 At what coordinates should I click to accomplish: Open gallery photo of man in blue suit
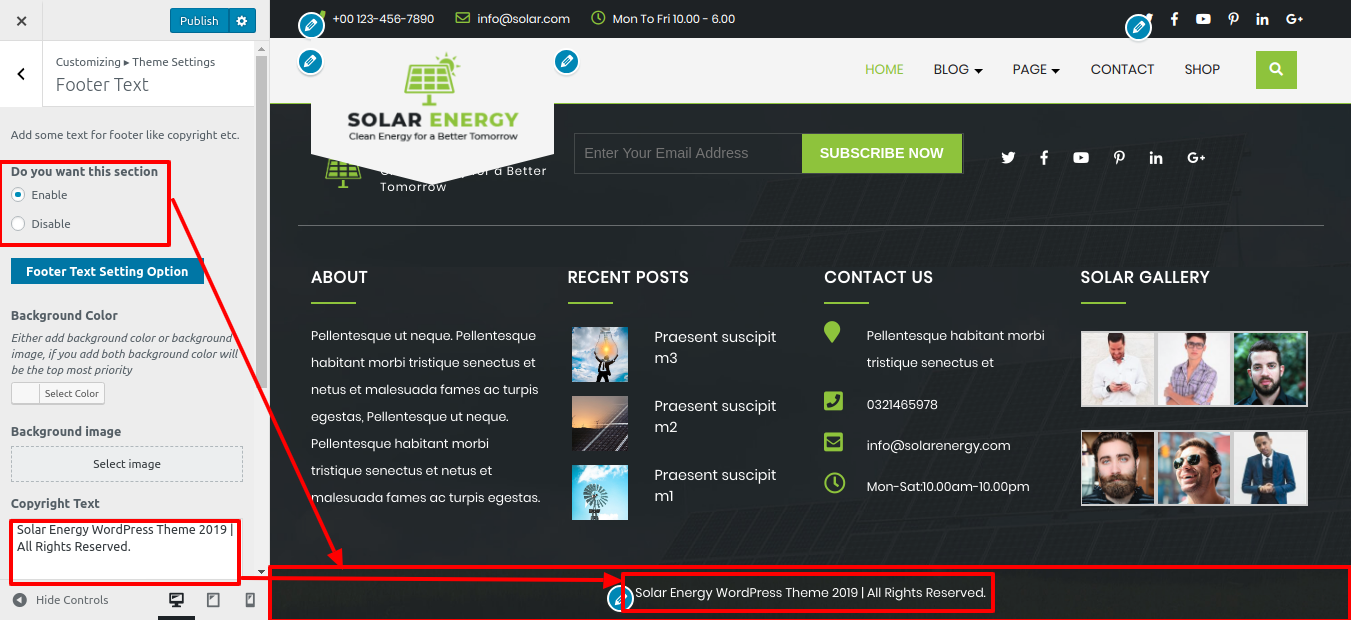(x=1270, y=468)
